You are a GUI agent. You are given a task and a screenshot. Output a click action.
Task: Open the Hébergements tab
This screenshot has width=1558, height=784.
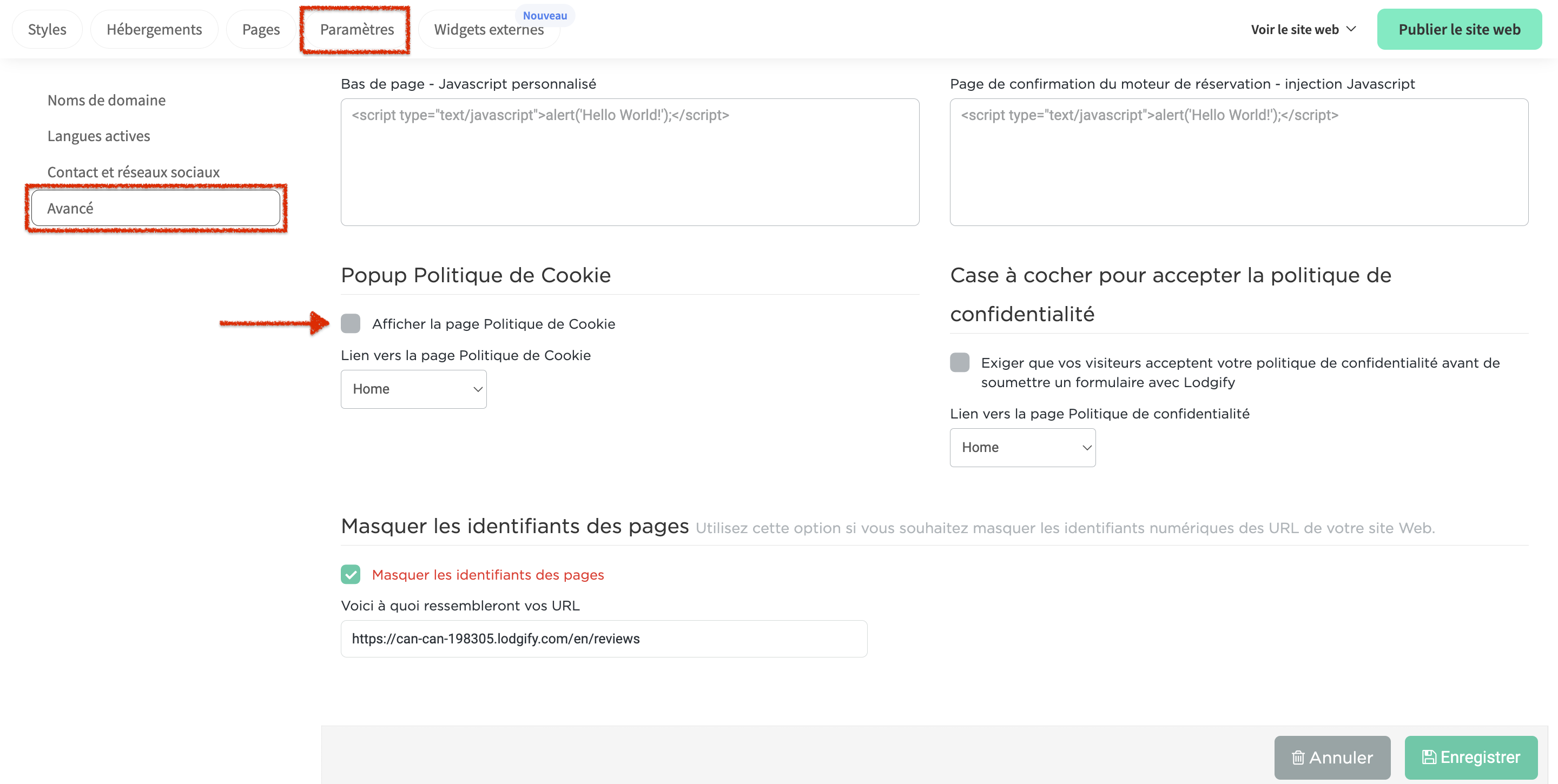tap(154, 29)
